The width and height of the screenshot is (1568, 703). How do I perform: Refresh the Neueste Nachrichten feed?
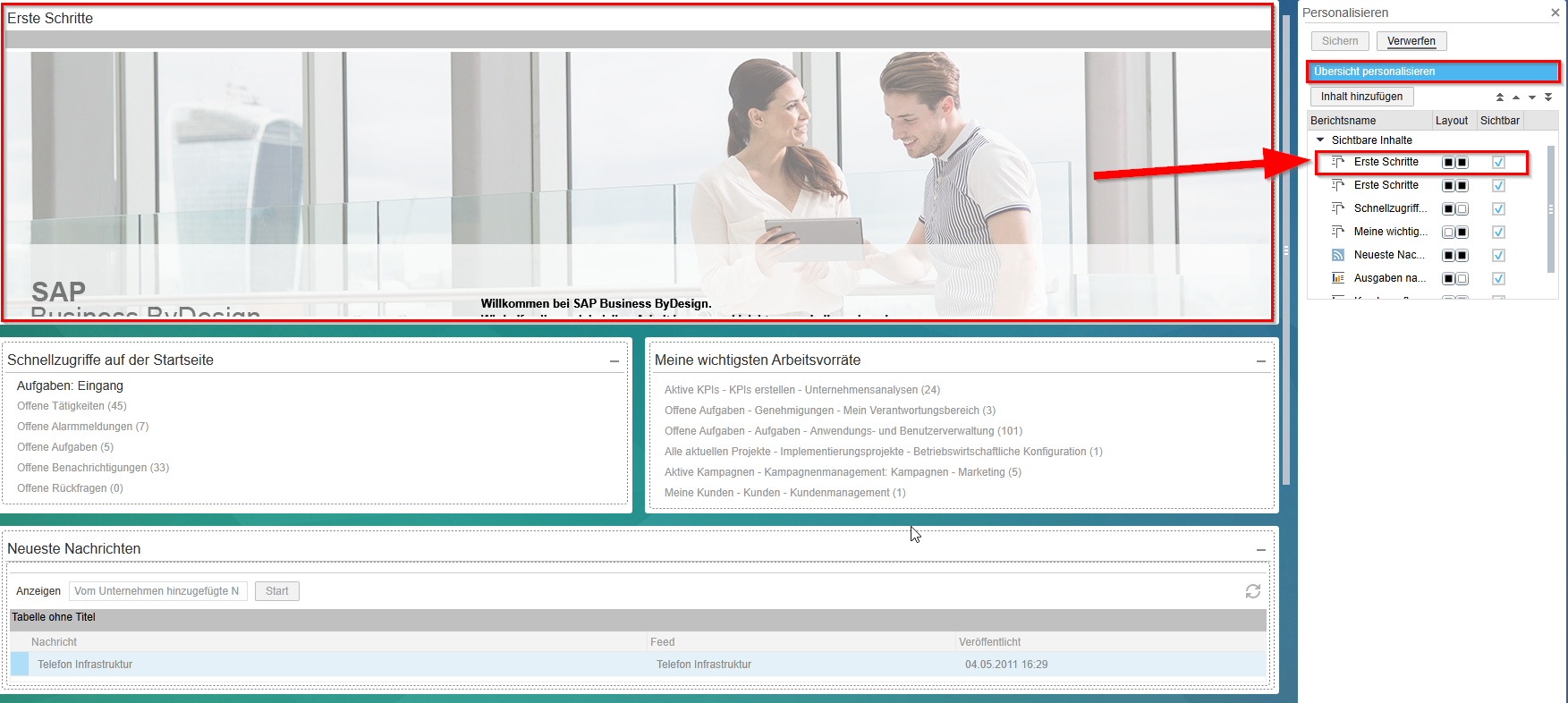pyautogui.click(x=1253, y=591)
